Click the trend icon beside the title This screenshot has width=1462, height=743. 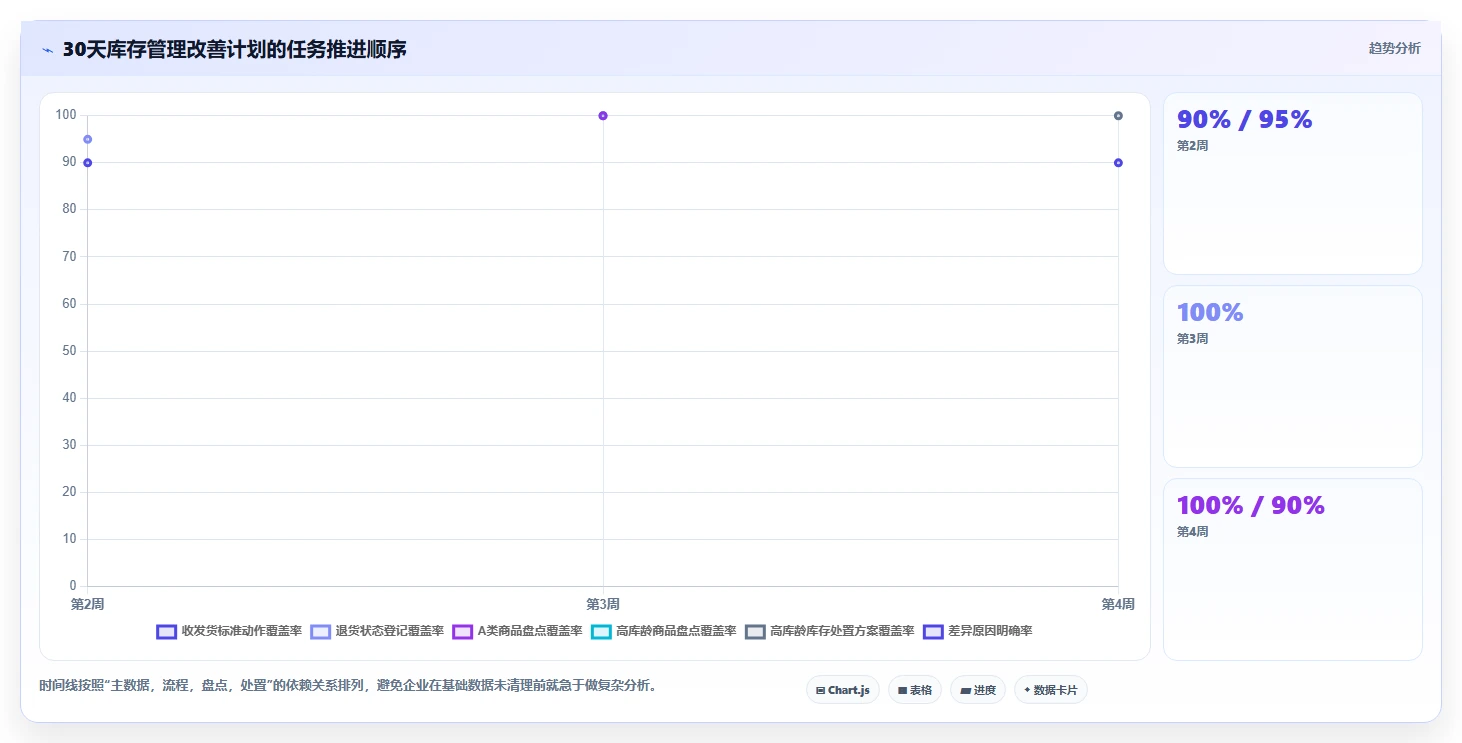pos(47,49)
